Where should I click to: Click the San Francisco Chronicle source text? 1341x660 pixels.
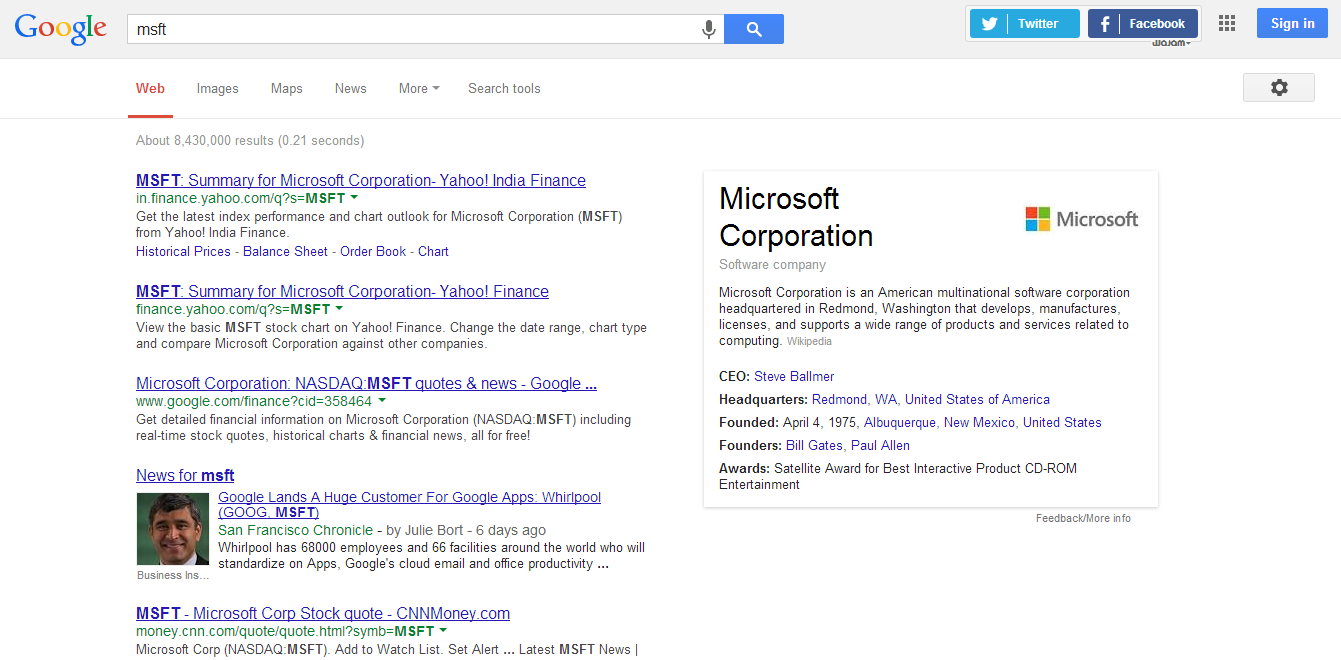[x=295, y=530]
